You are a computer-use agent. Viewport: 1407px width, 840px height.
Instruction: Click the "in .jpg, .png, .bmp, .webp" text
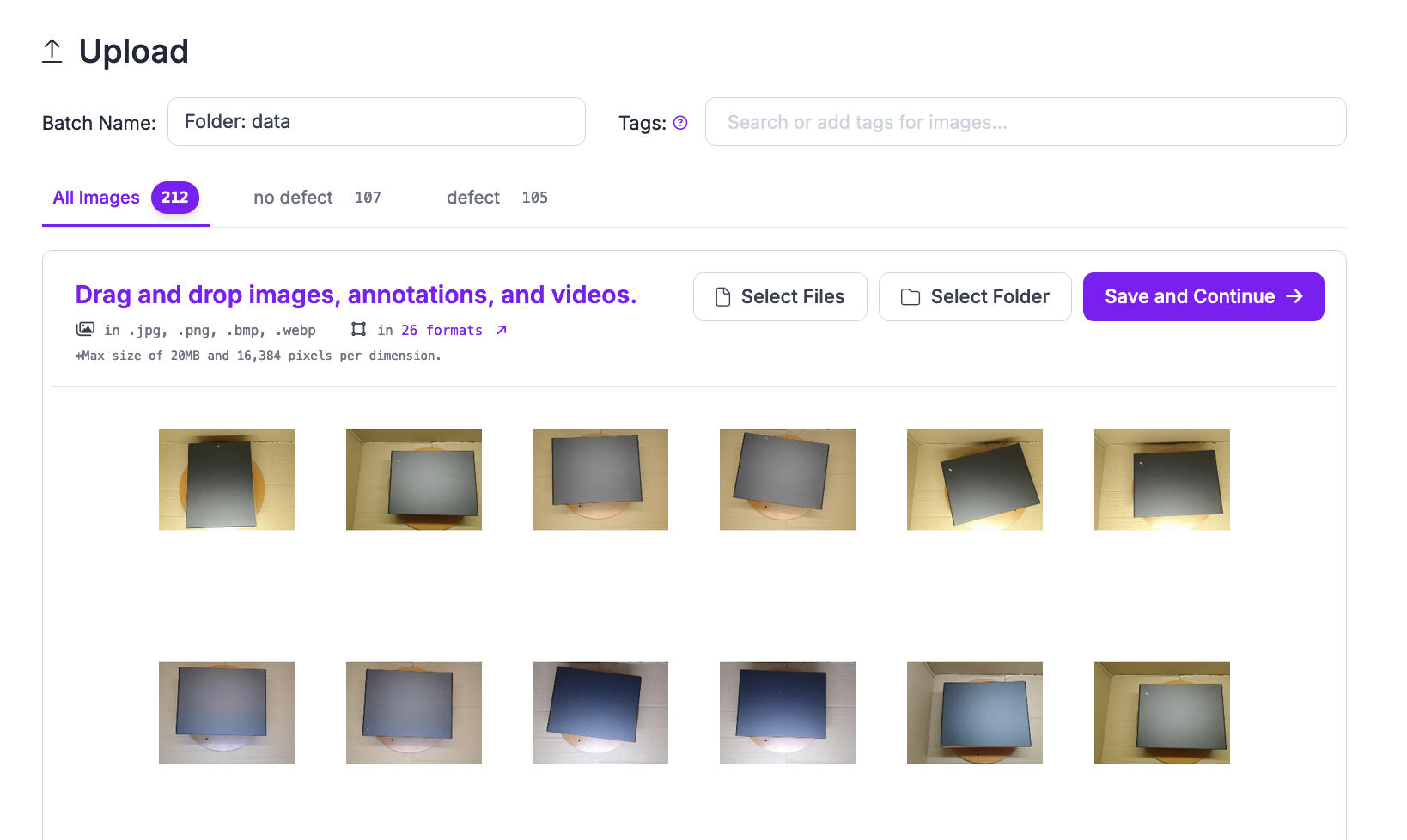[210, 331]
